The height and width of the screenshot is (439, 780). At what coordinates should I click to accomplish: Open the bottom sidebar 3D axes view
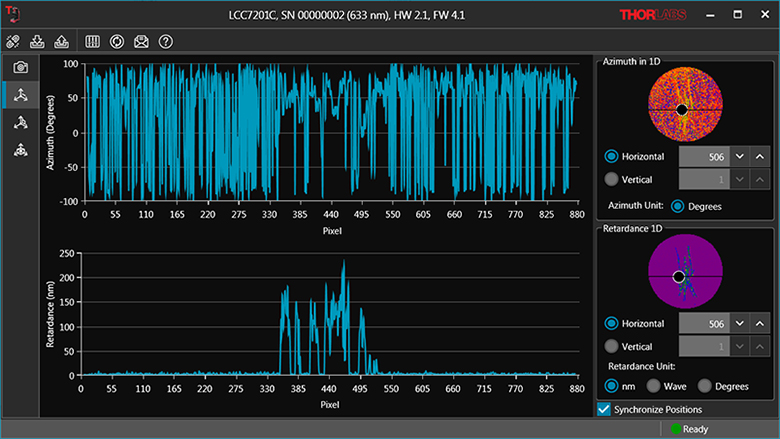[x=20, y=150]
